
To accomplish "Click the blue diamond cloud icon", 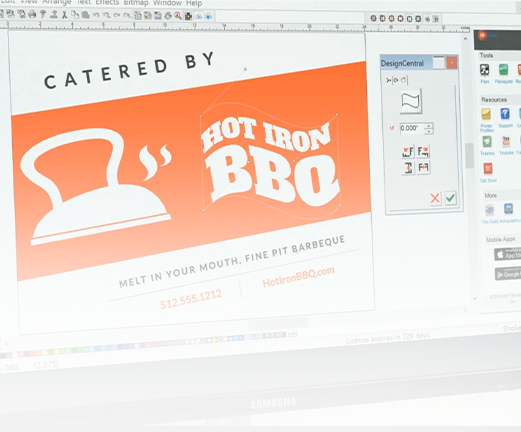I will (x=208, y=16).
